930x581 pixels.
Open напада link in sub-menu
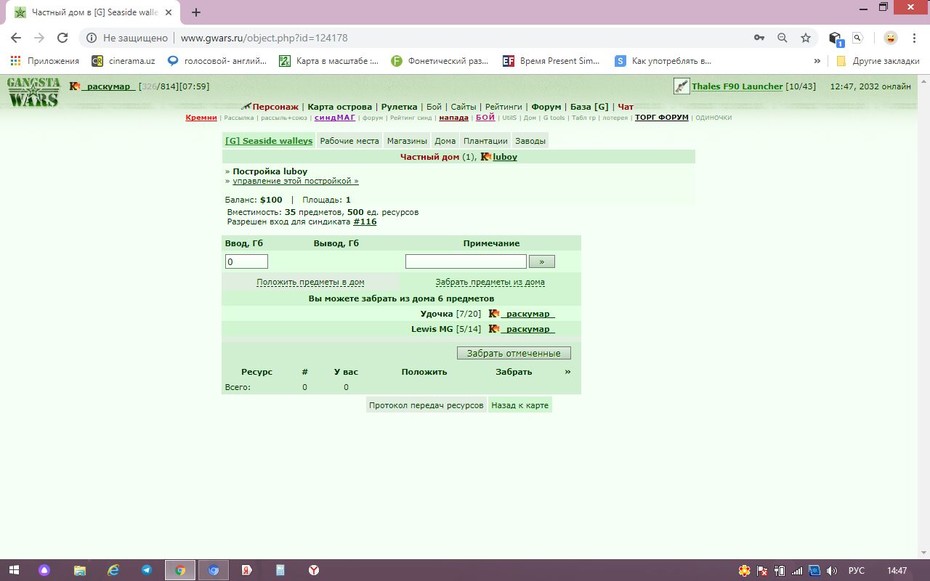point(454,117)
